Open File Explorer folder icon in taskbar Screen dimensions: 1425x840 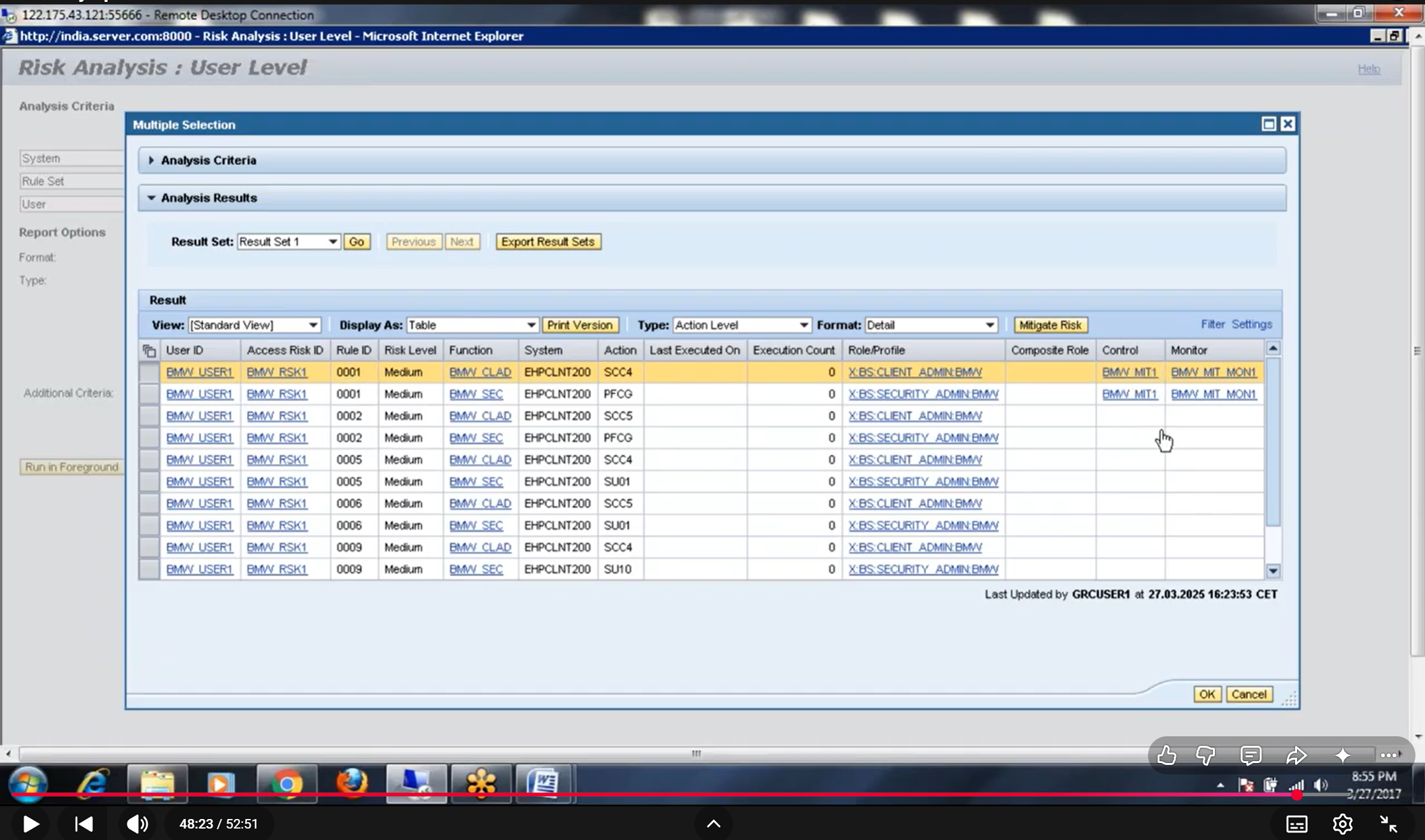(x=157, y=783)
